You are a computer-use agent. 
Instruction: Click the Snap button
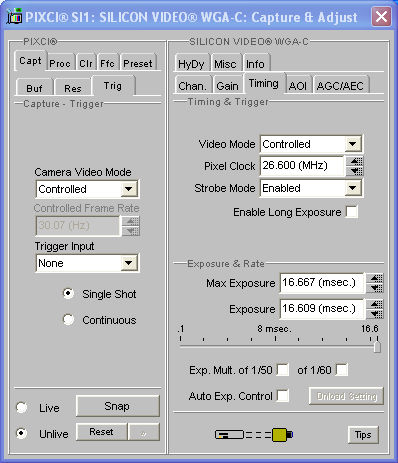pyautogui.click(x=117, y=406)
